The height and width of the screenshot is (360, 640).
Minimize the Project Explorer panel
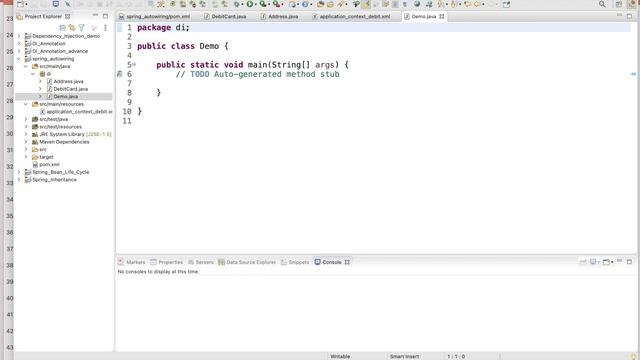point(95,16)
